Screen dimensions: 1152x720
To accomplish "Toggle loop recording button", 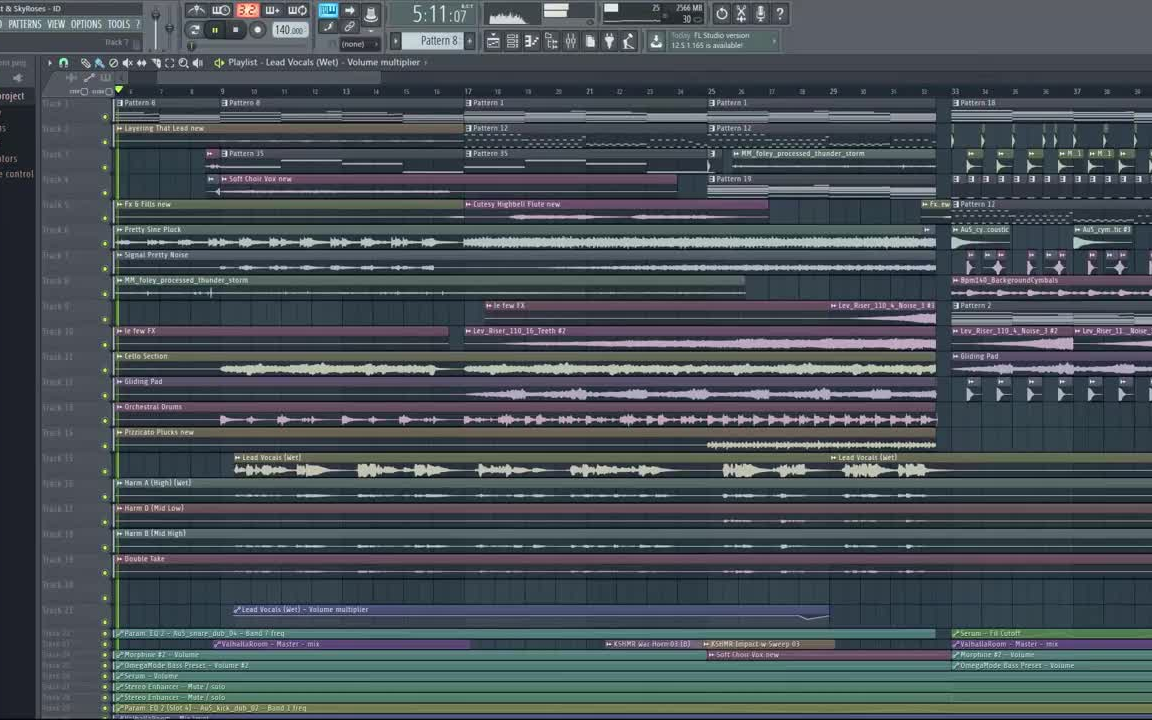I will point(298,10).
